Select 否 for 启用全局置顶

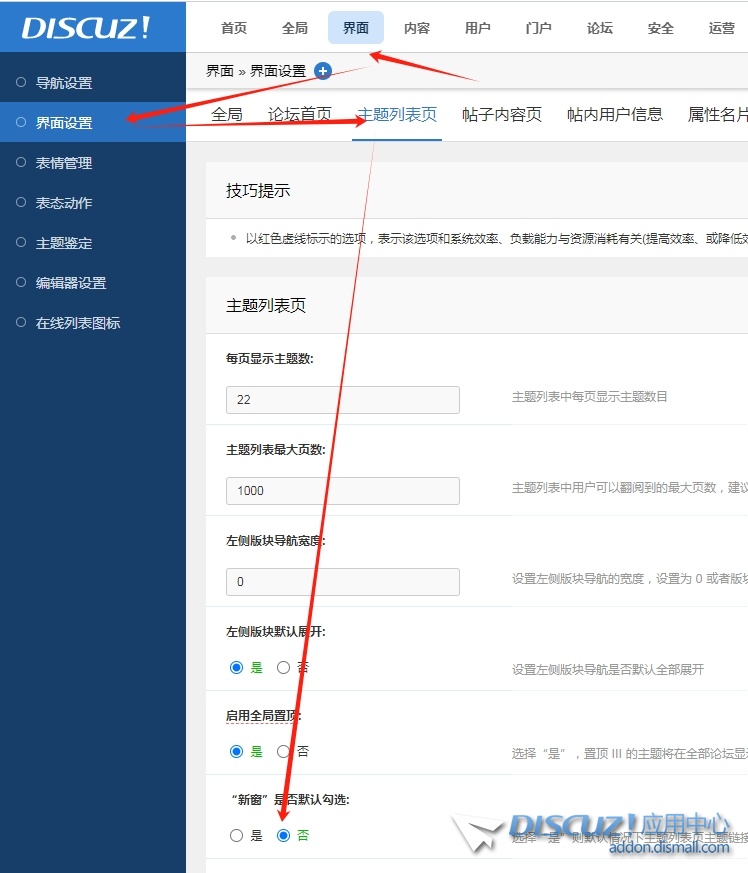point(284,751)
